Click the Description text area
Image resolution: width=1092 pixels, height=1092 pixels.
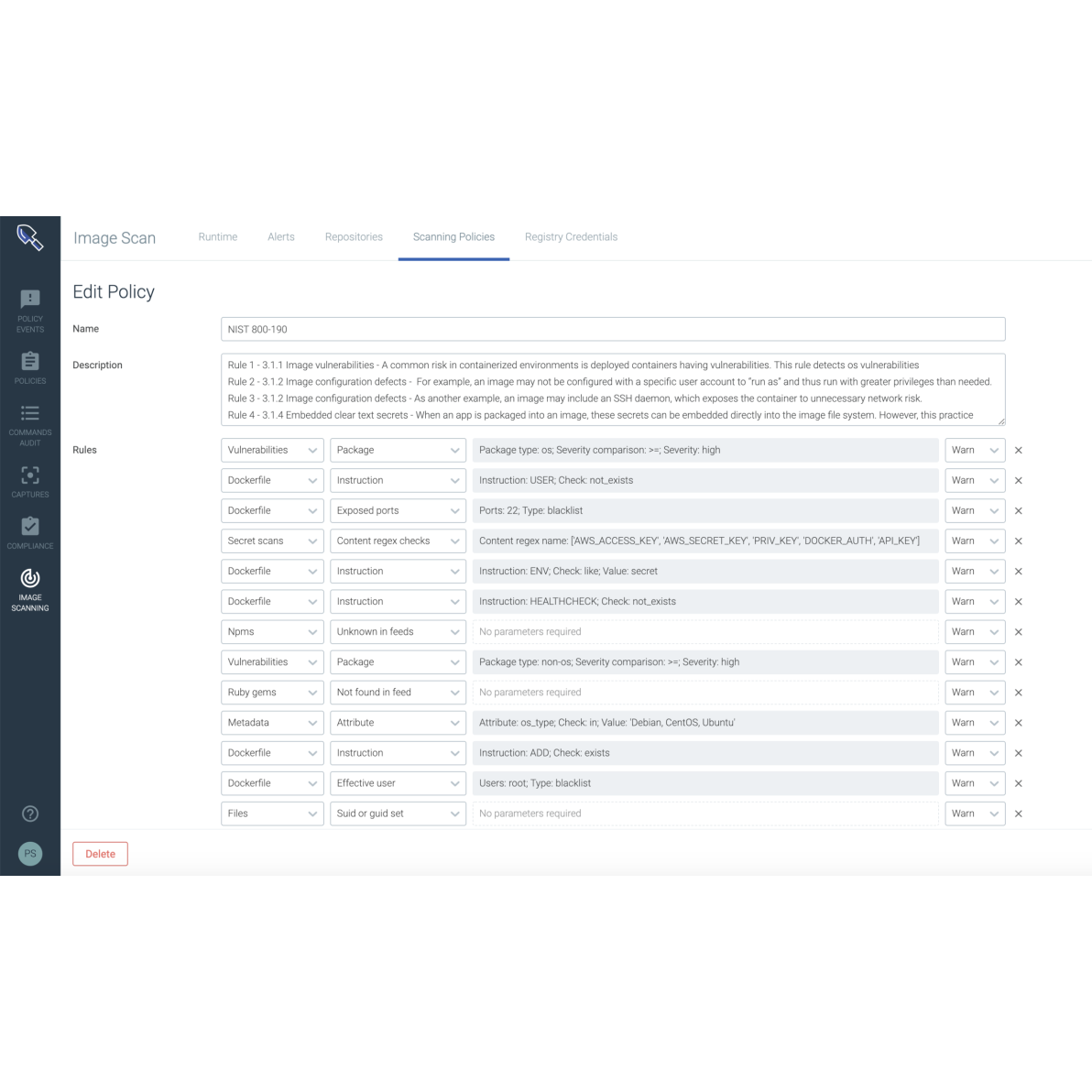click(613, 389)
